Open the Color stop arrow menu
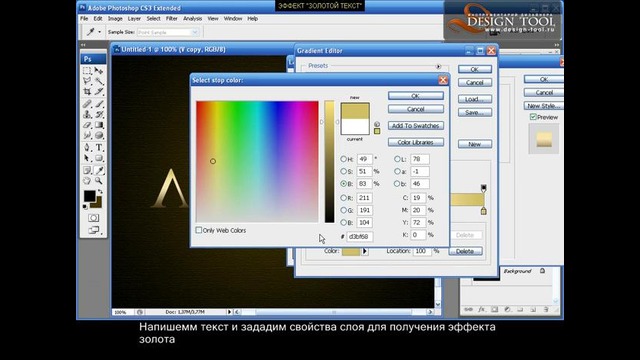This screenshot has width=640, height=360. (x=365, y=251)
